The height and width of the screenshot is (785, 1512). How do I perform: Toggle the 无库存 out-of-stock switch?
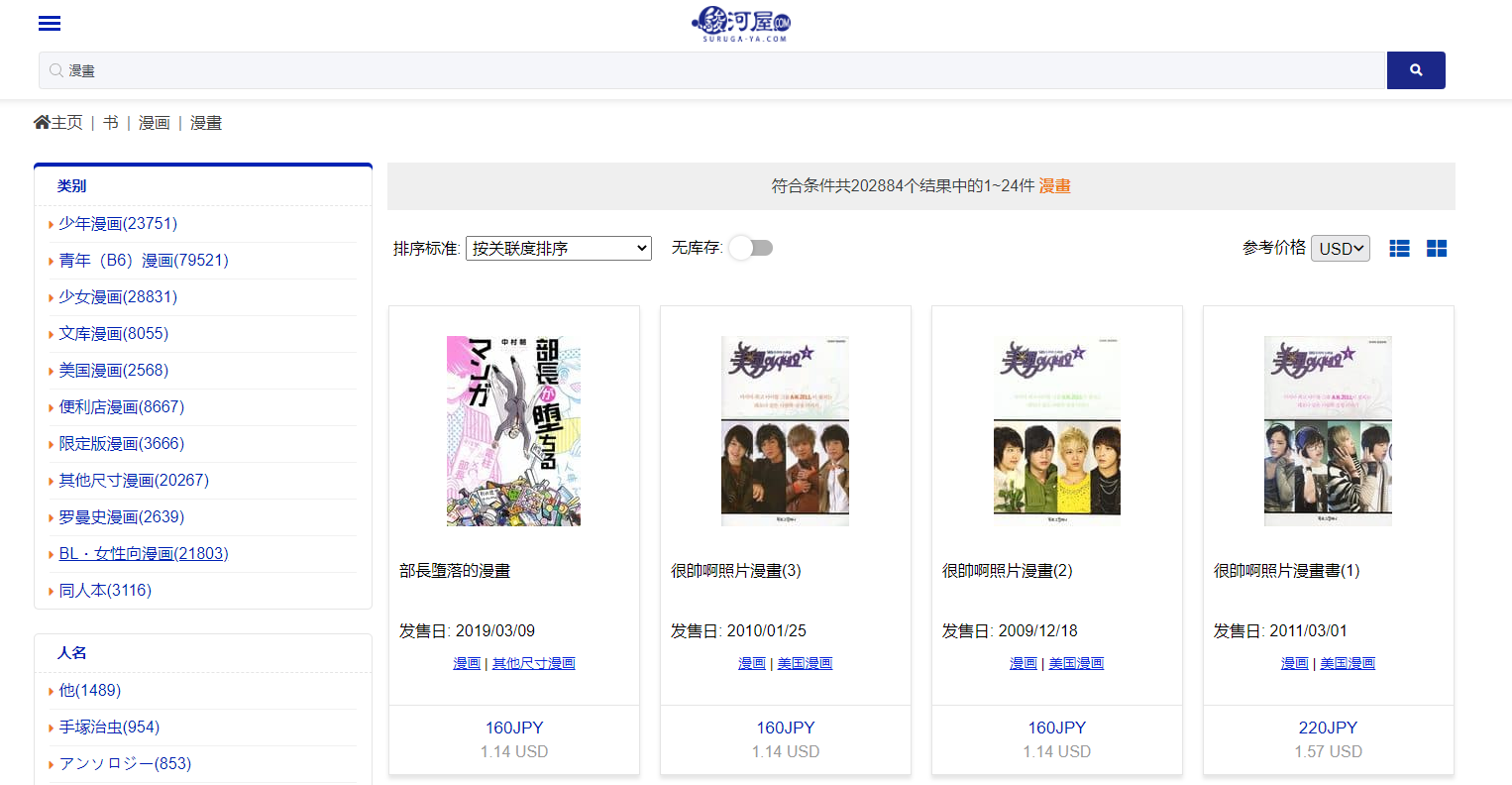click(750, 248)
